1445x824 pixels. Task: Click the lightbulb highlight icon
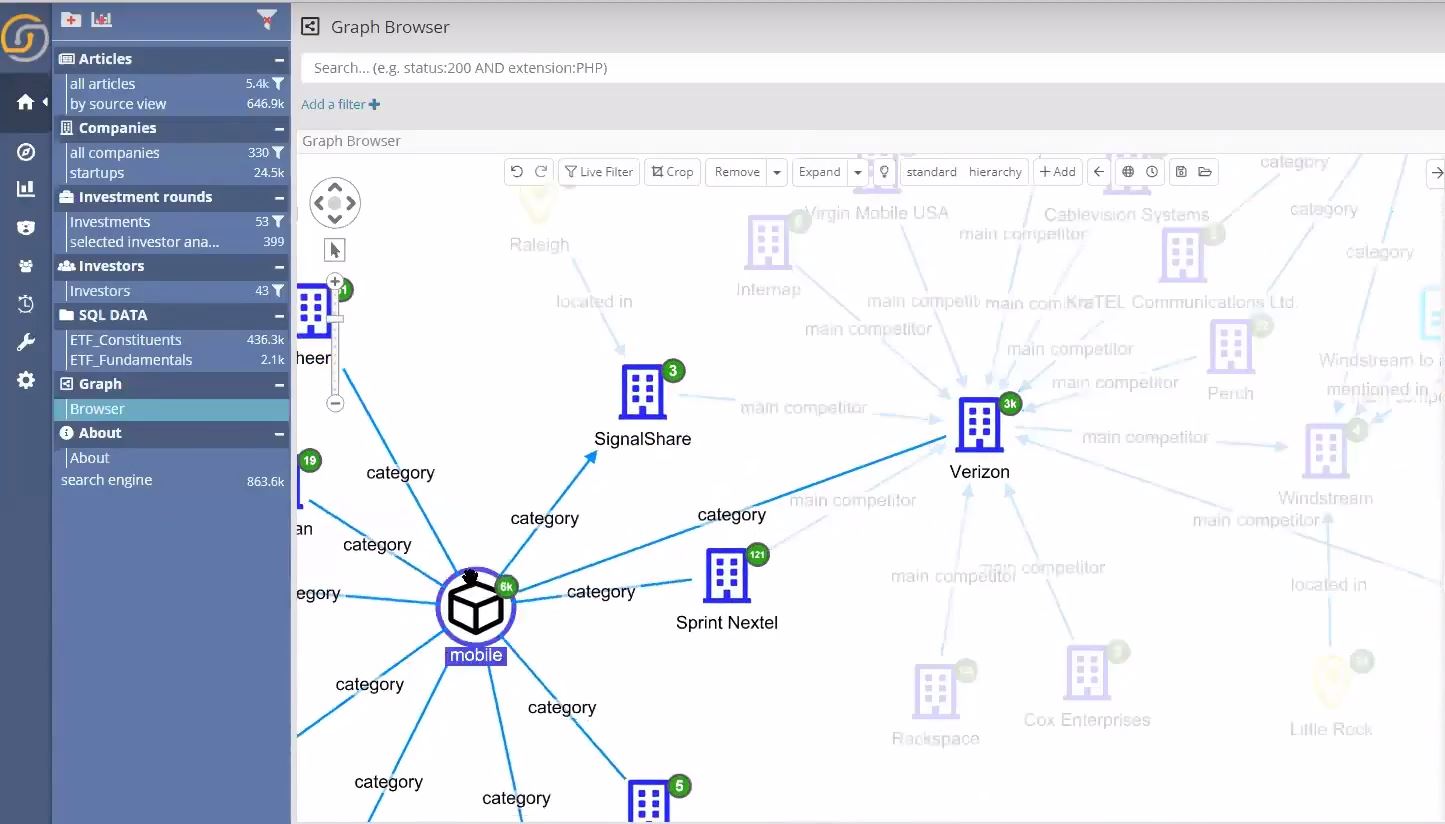click(x=884, y=172)
